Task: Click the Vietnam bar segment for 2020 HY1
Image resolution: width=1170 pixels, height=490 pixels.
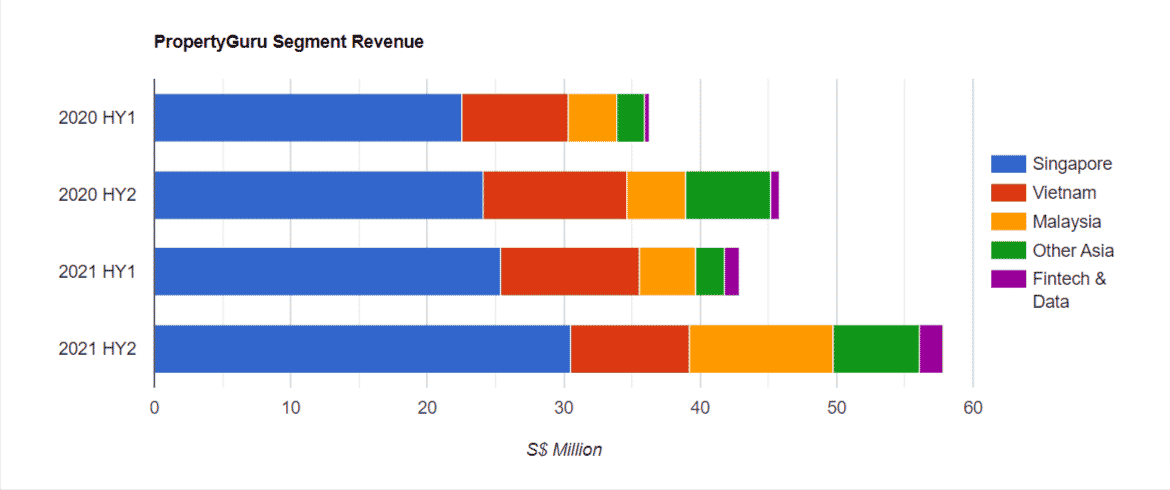Action: pyautogui.click(x=515, y=118)
